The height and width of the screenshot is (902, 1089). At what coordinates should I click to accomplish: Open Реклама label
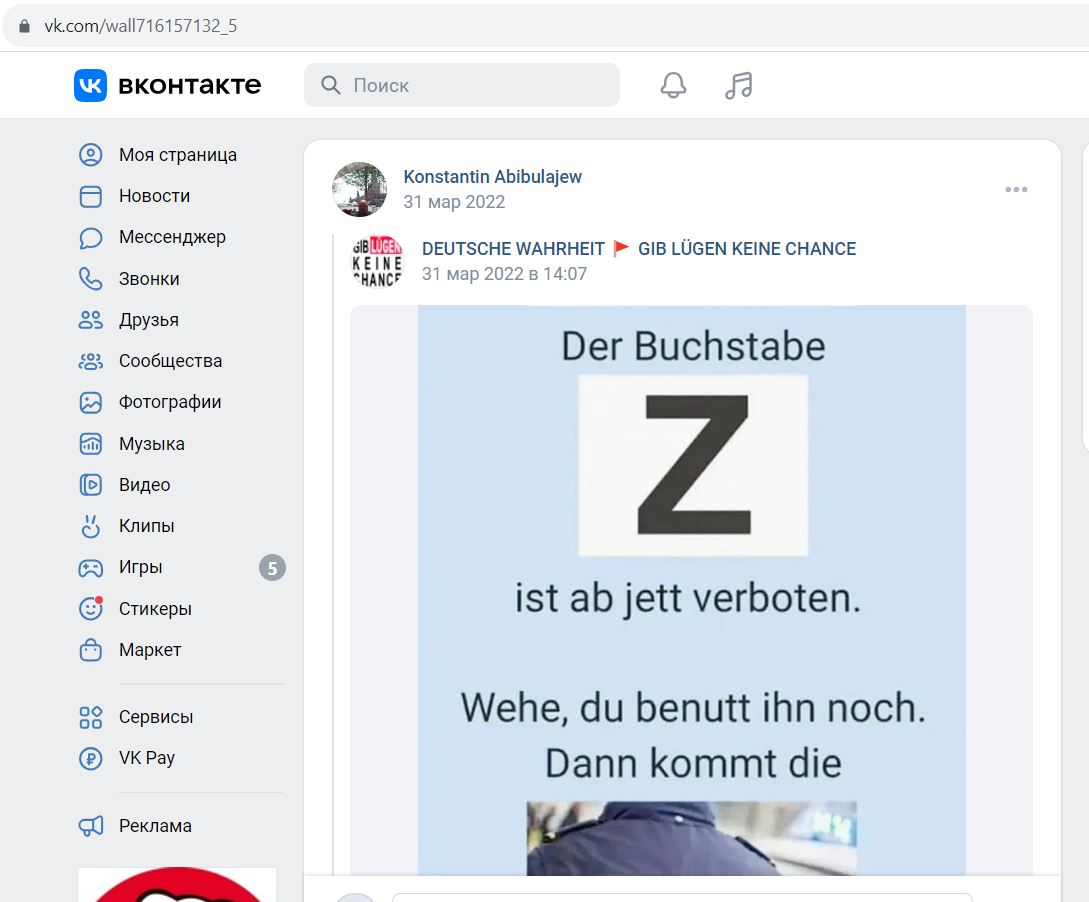[155, 826]
